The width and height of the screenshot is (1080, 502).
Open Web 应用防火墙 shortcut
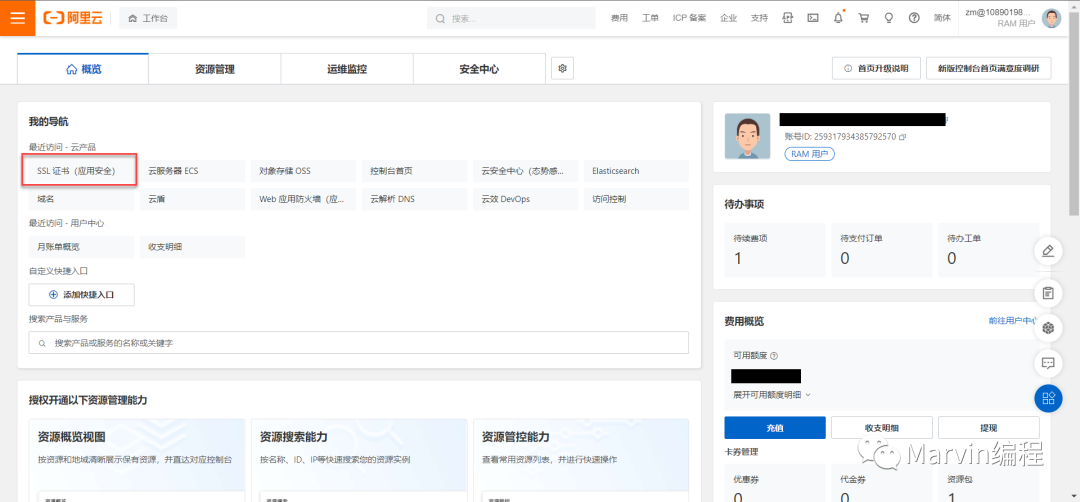coord(303,199)
